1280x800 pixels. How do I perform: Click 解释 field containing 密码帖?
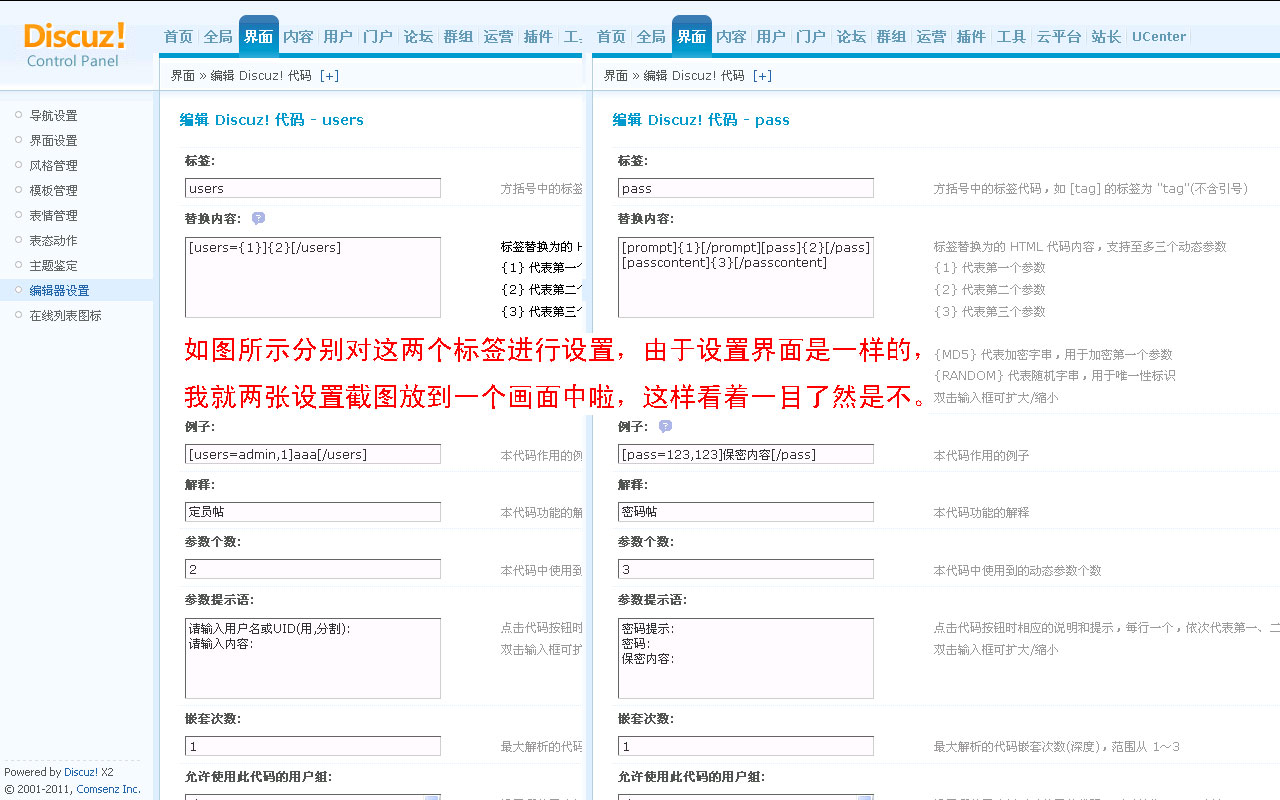(746, 512)
